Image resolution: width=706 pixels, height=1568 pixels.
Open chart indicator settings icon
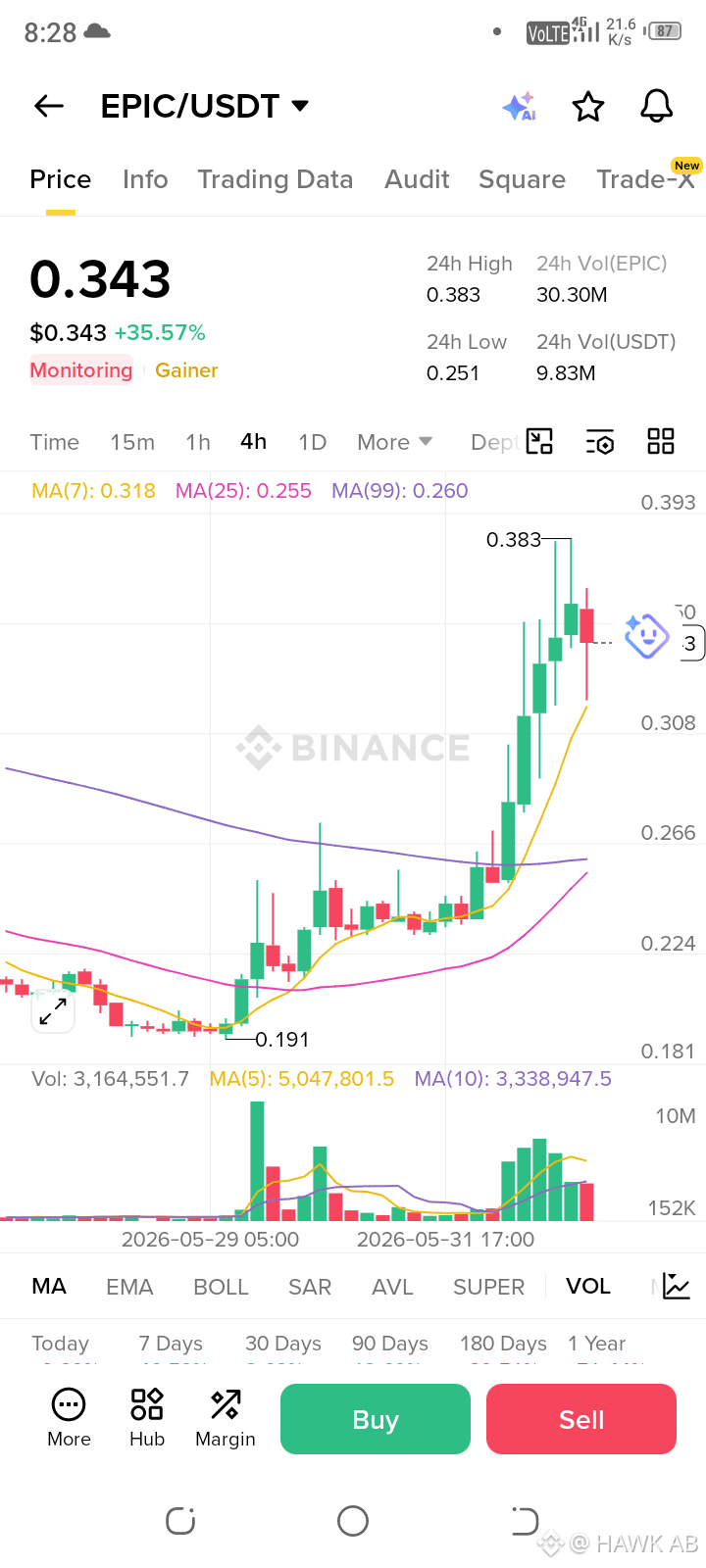coord(599,441)
